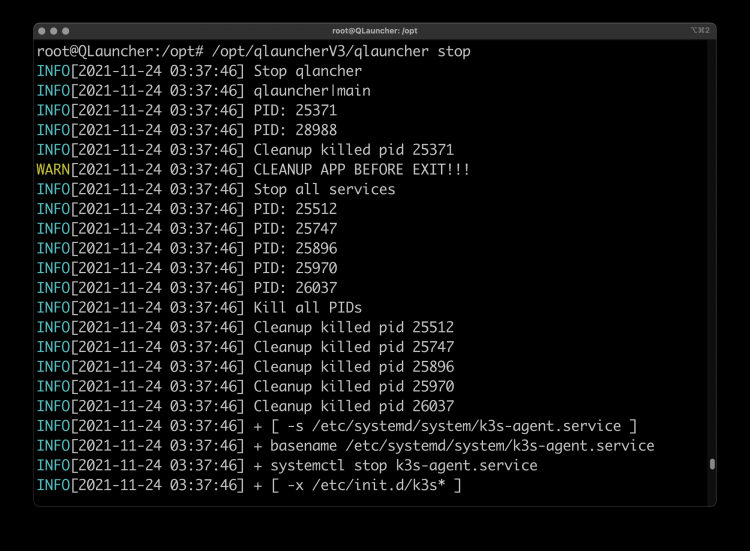750x551 pixels.
Task: Click the yellow WARN log level label
Action: (52, 169)
